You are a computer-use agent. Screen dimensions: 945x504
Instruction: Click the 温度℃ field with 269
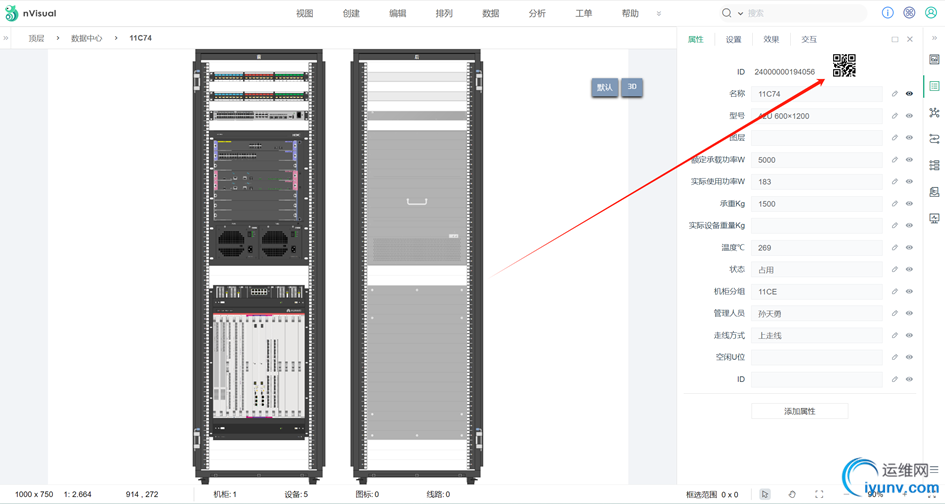[817, 247]
